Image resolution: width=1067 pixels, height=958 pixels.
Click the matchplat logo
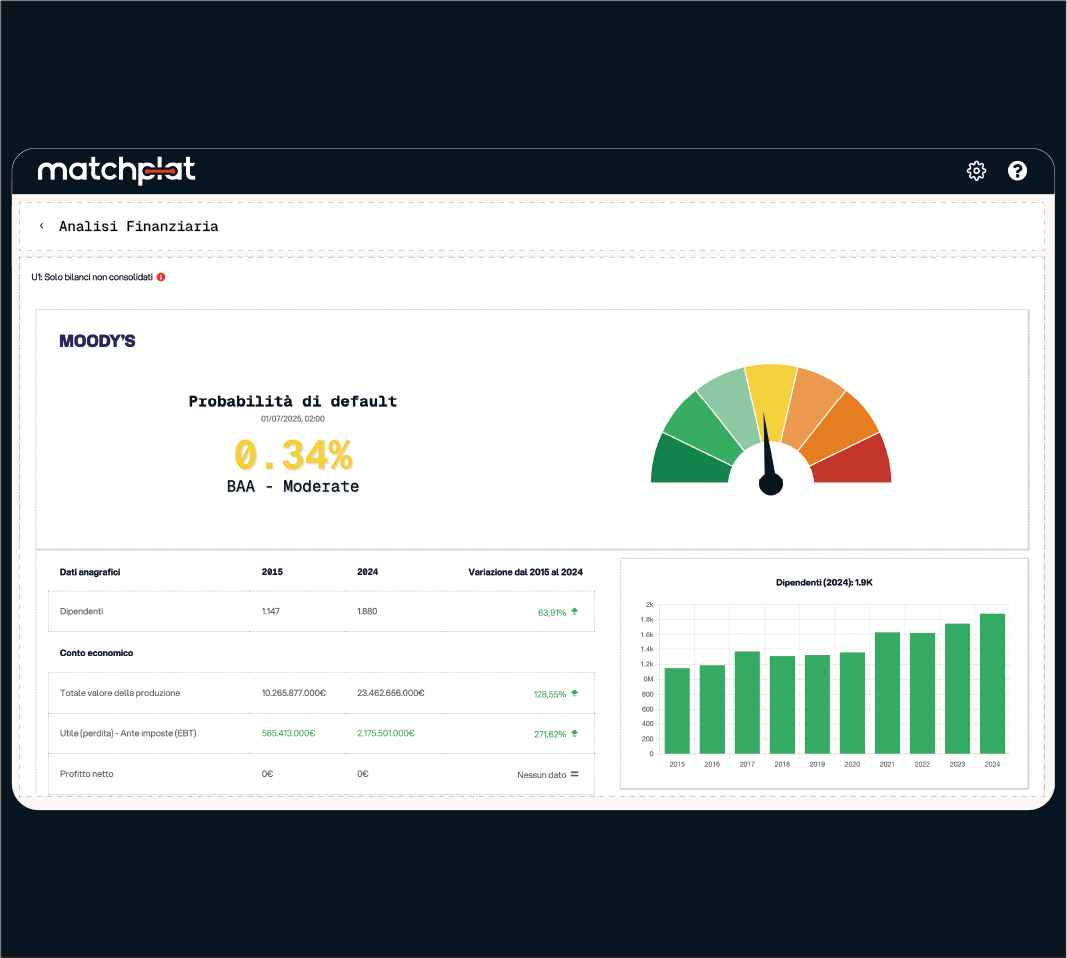pyautogui.click(x=116, y=171)
